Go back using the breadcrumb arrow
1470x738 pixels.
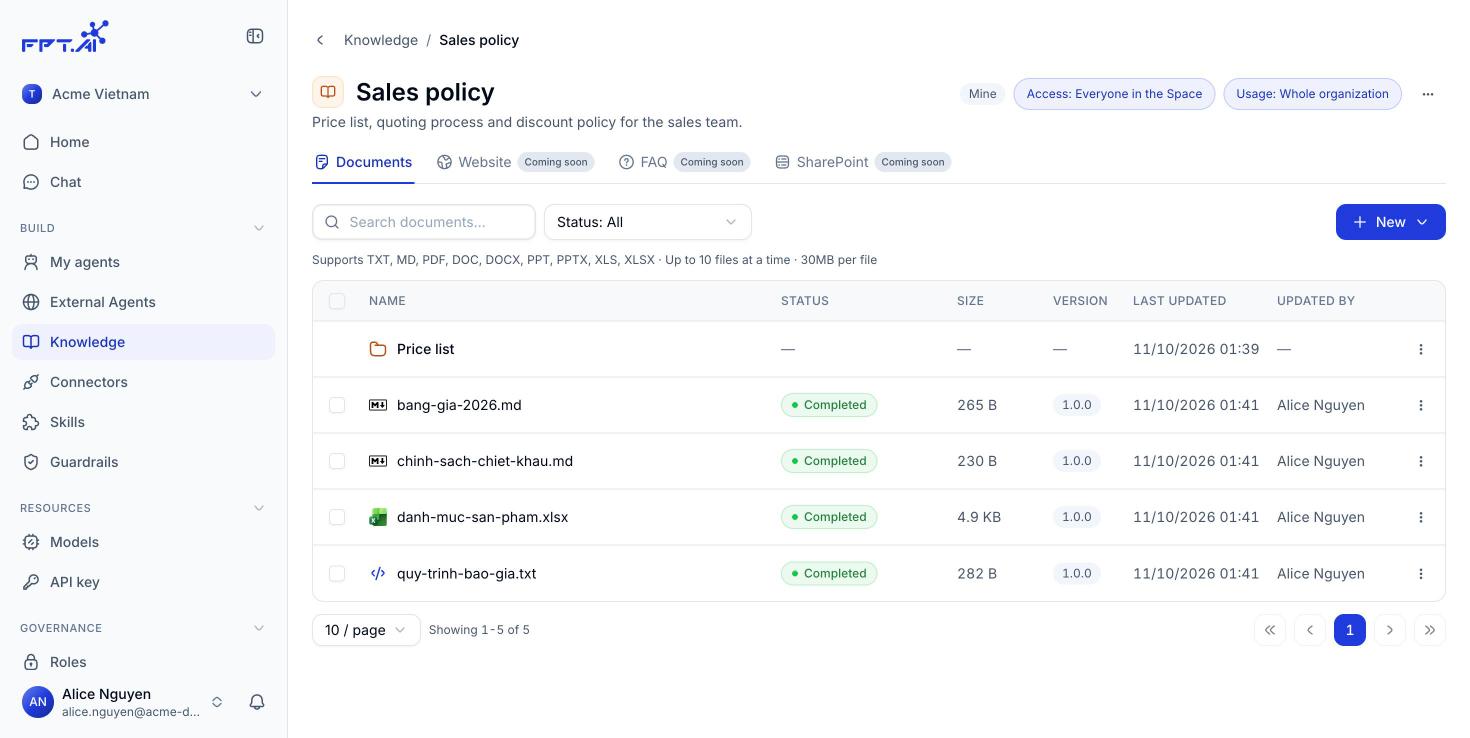pyautogui.click(x=320, y=40)
